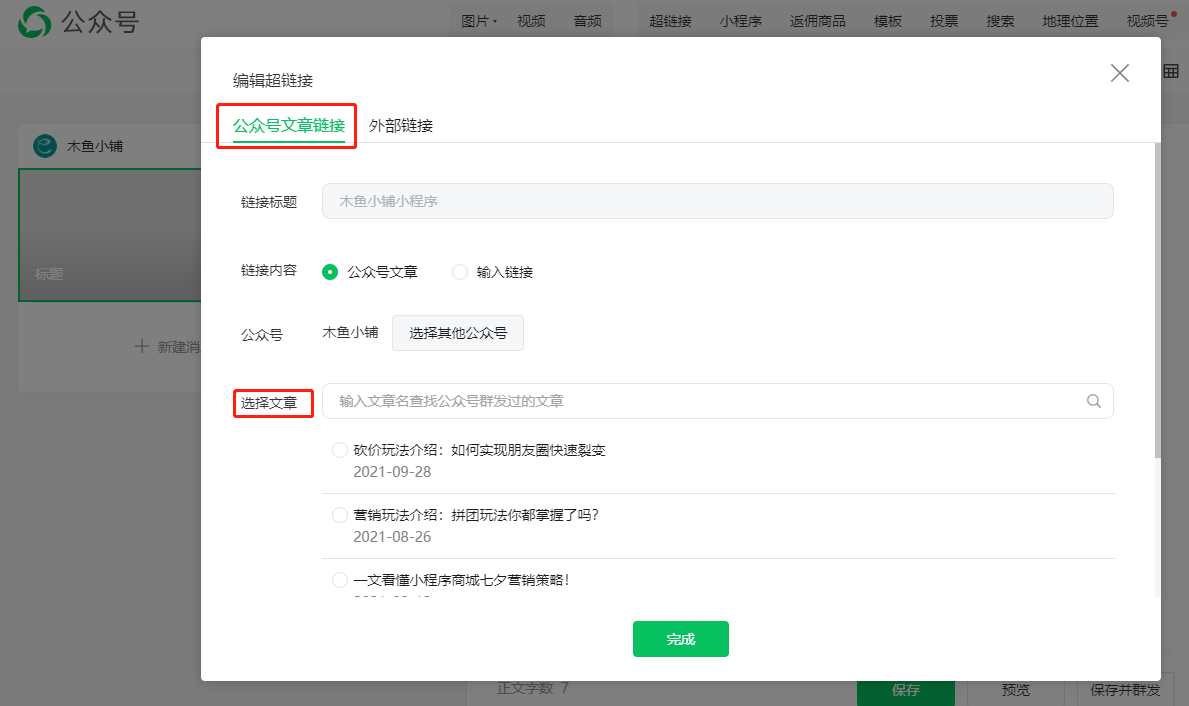This screenshot has height=706, width=1189.
Task: Switch to the 外部链接 tab
Action: click(401, 126)
